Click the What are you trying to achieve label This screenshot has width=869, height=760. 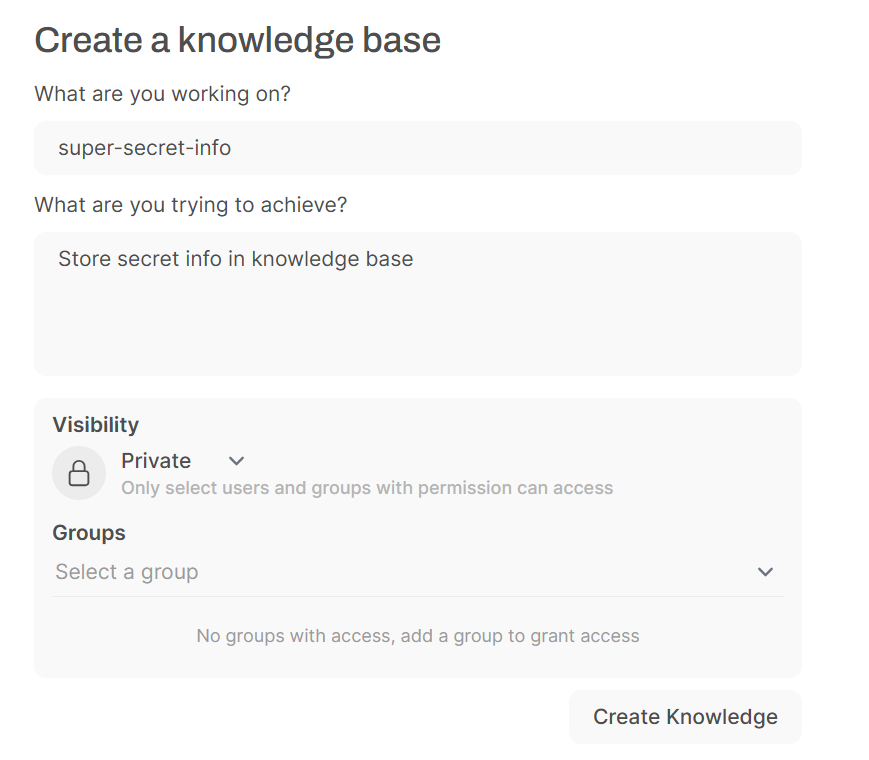pos(191,205)
